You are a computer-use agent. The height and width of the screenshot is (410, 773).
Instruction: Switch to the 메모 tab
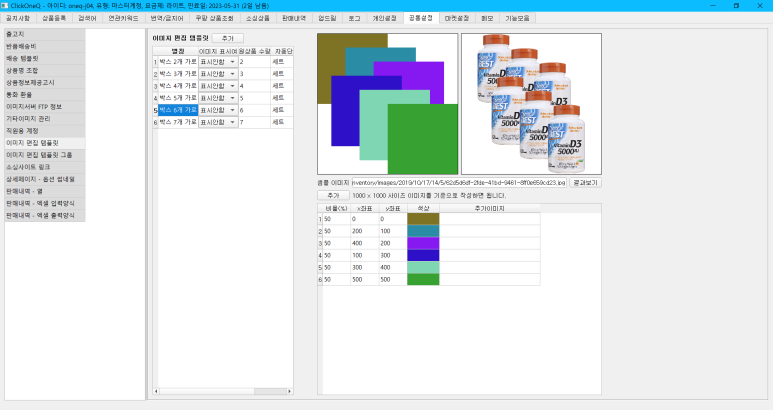pos(487,18)
